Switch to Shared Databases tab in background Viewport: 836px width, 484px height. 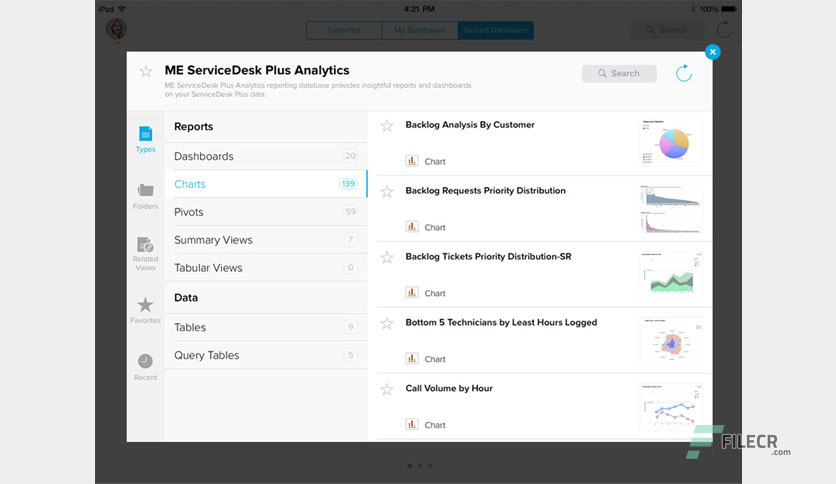[x=495, y=30]
